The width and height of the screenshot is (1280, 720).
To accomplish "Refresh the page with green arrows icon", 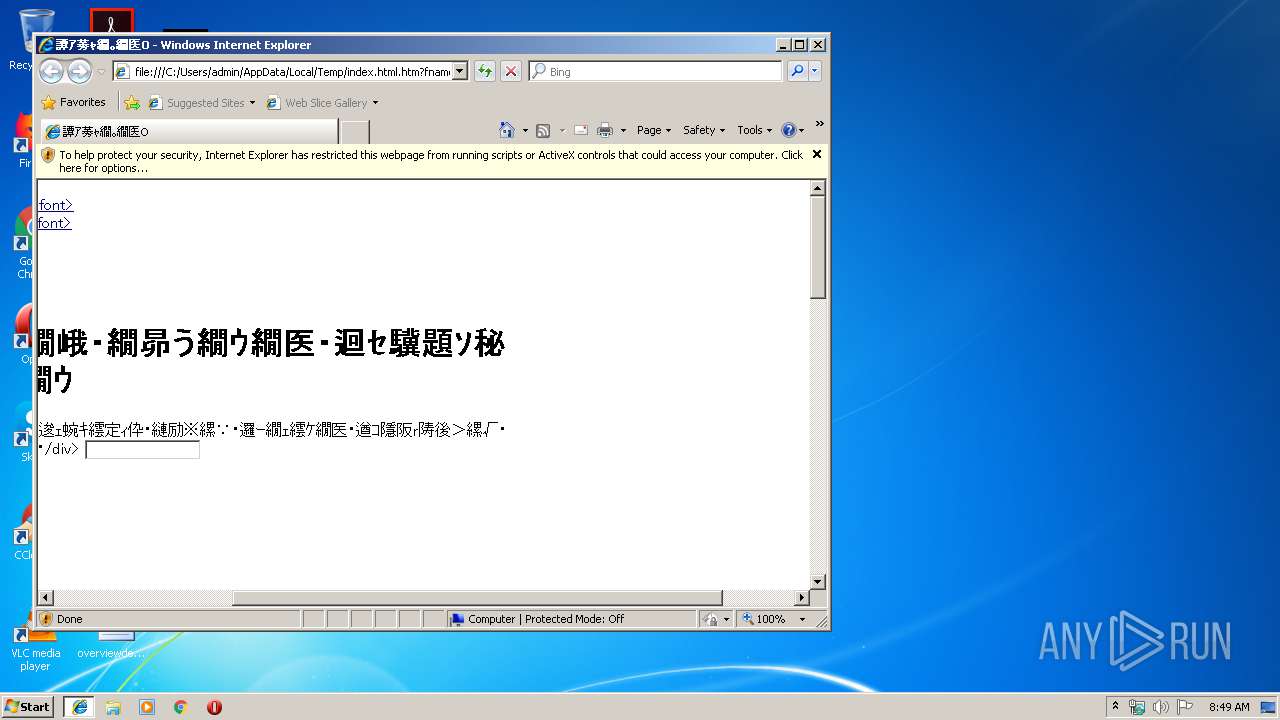I will [x=485, y=71].
